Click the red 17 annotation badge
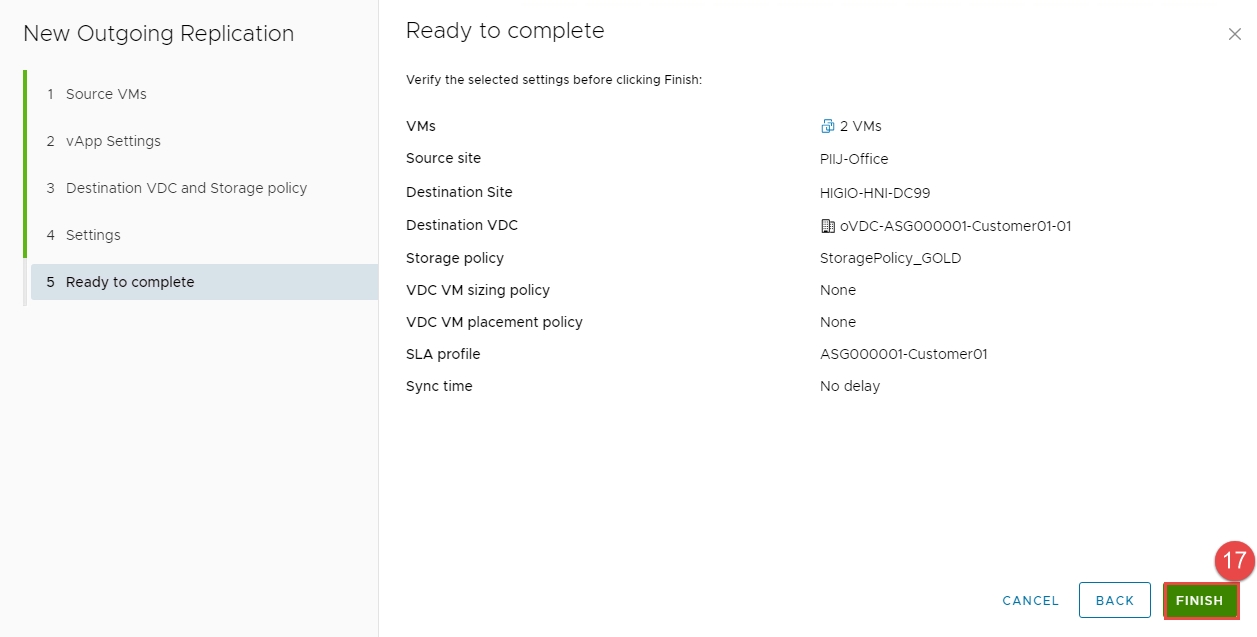The height and width of the screenshot is (637, 1257). point(1234,561)
